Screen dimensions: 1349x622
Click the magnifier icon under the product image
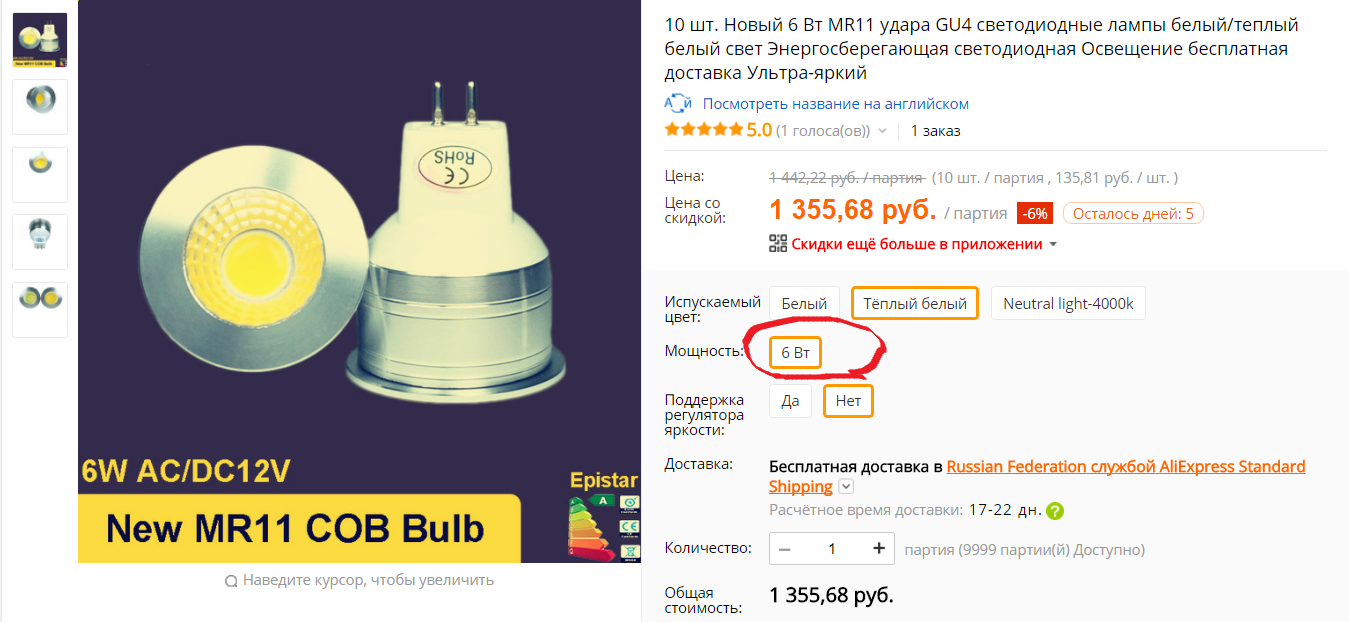tap(231, 581)
